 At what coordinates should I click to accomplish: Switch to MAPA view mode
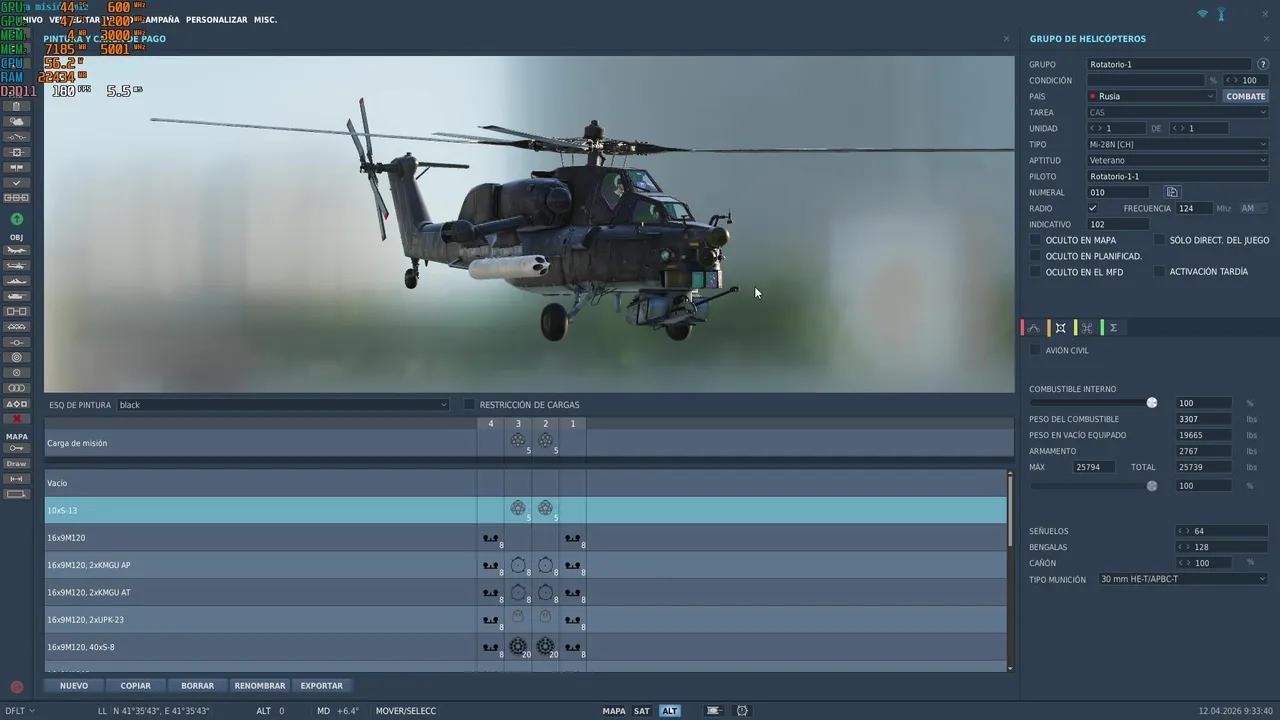614,711
